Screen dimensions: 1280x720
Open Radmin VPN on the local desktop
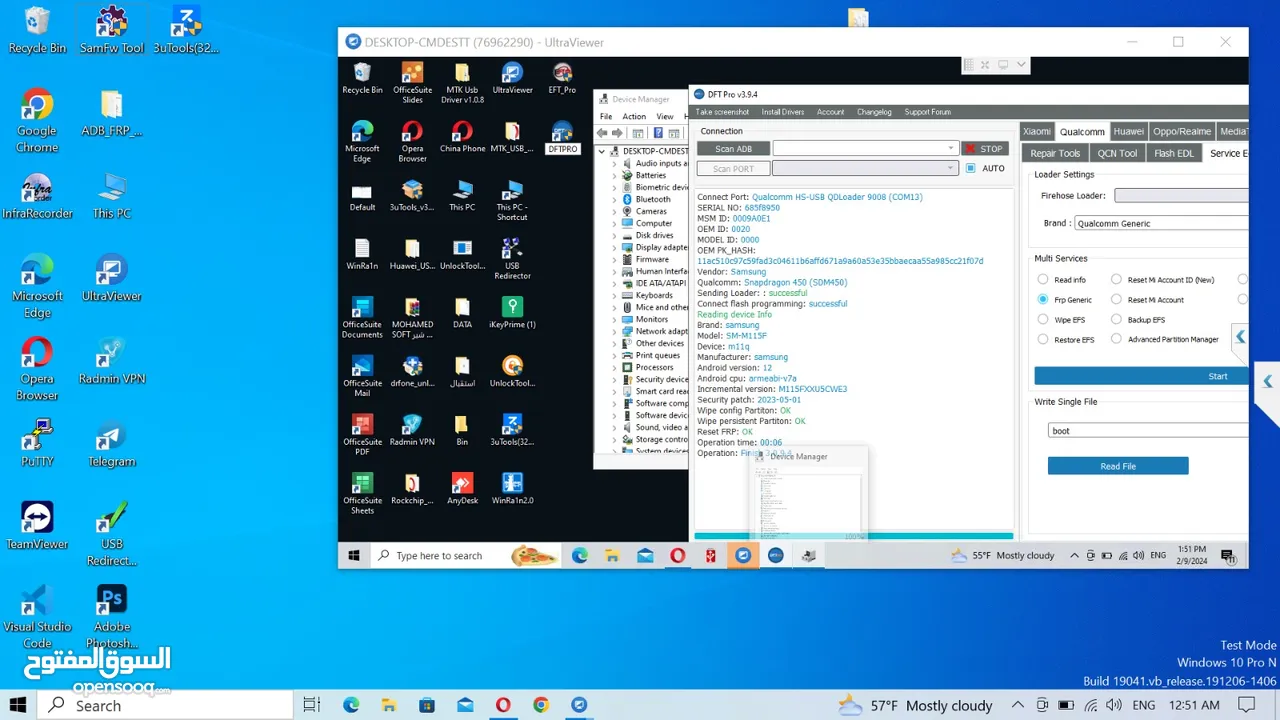pyautogui.click(x=111, y=361)
